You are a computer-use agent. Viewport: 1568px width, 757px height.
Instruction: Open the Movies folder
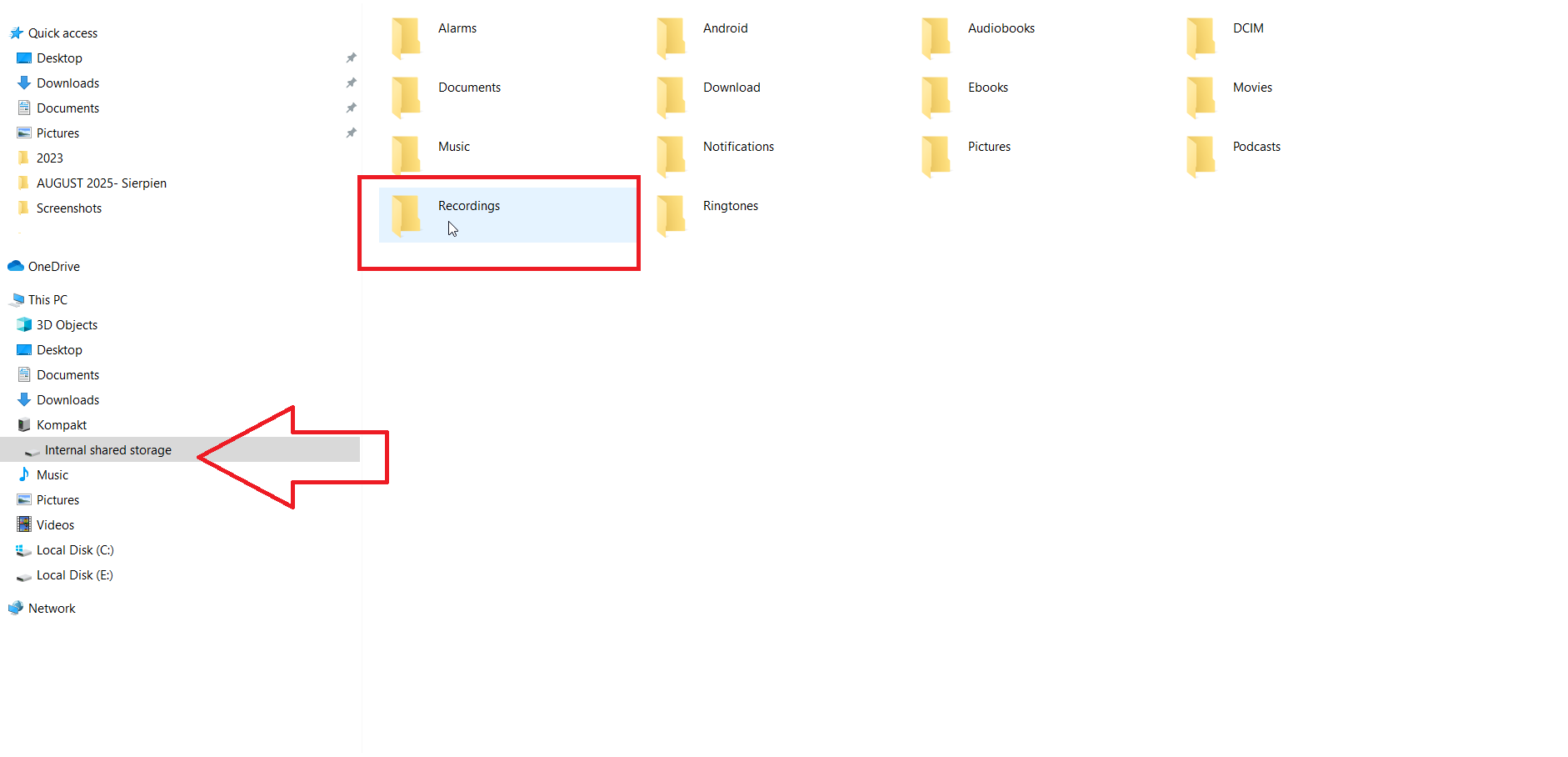pos(1251,88)
